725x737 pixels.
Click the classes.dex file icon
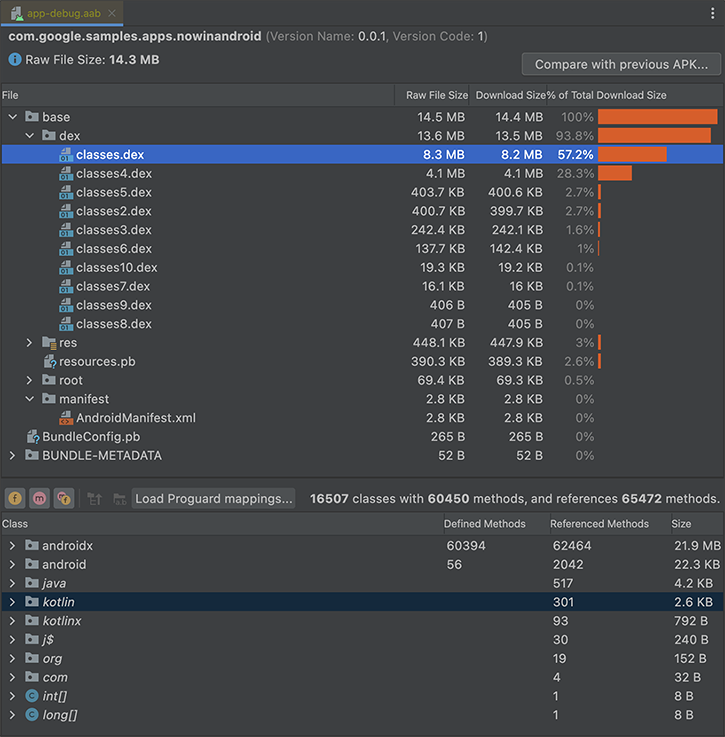coord(66,155)
